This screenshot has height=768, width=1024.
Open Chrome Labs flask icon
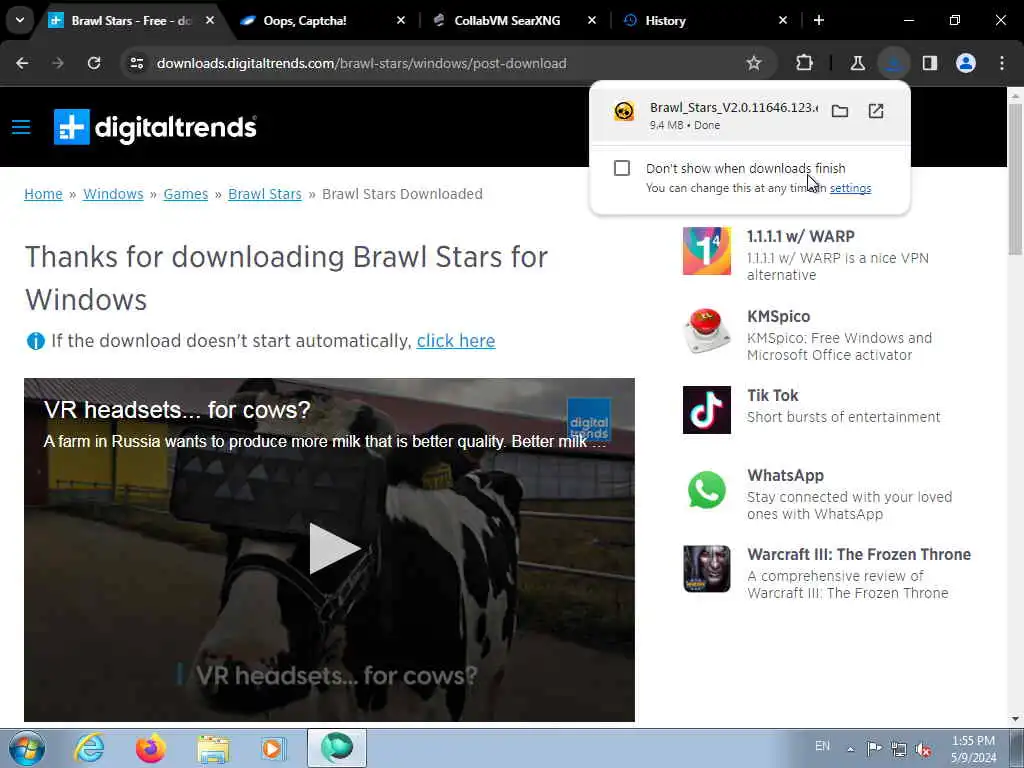(857, 63)
